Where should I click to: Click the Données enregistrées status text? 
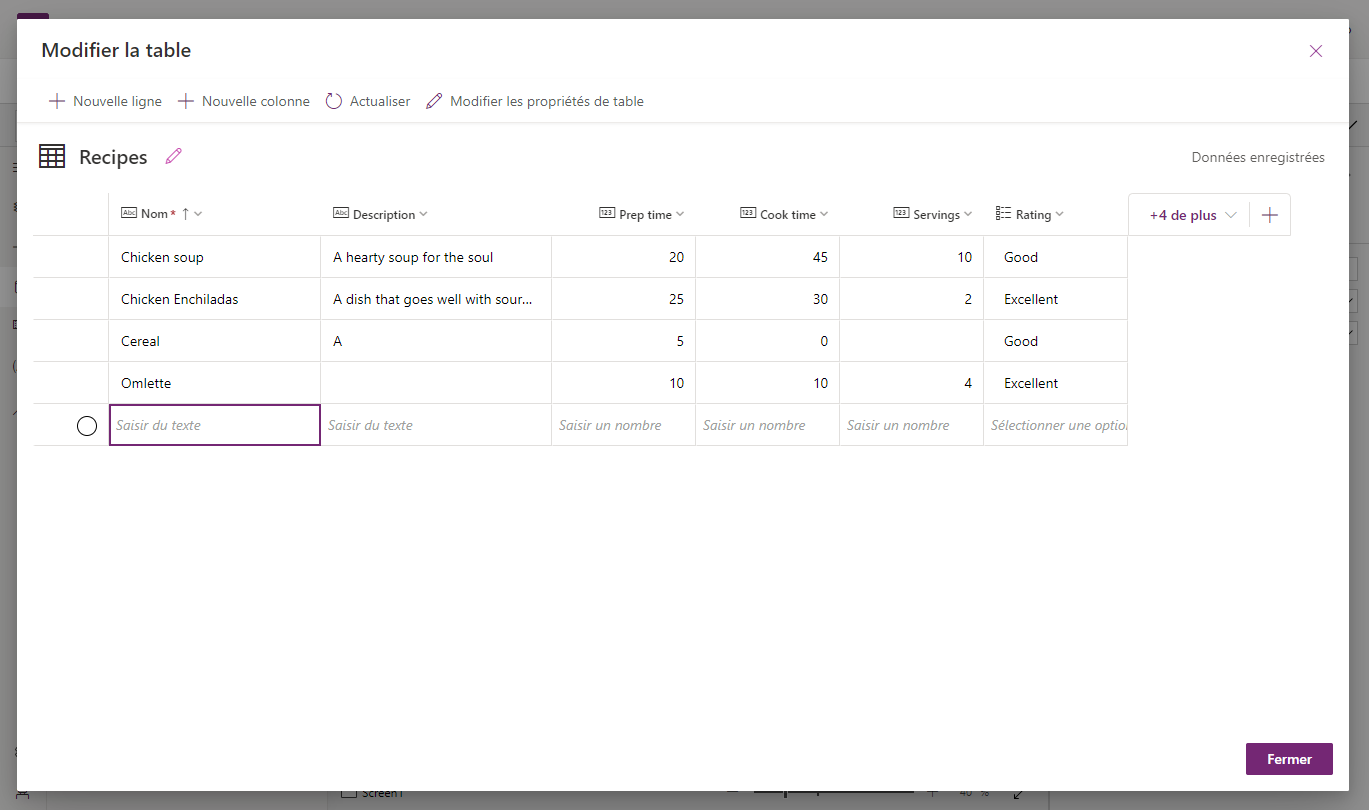[1258, 157]
